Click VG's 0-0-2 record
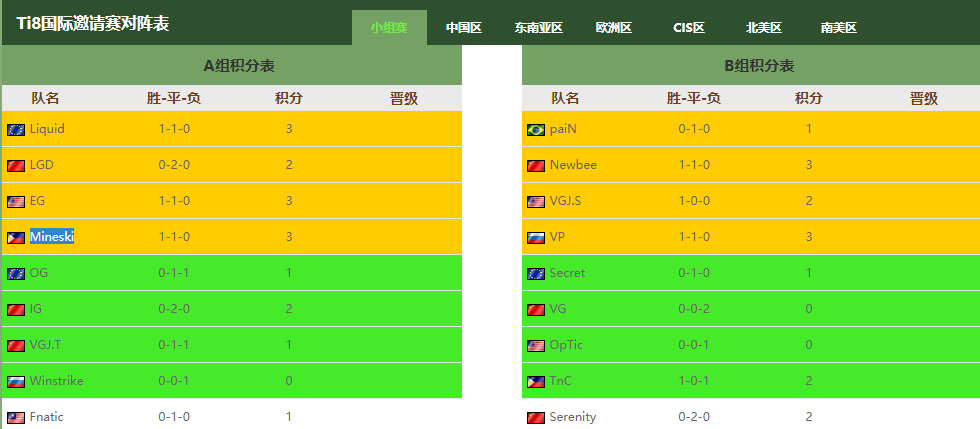The width and height of the screenshot is (980, 429). tap(694, 309)
